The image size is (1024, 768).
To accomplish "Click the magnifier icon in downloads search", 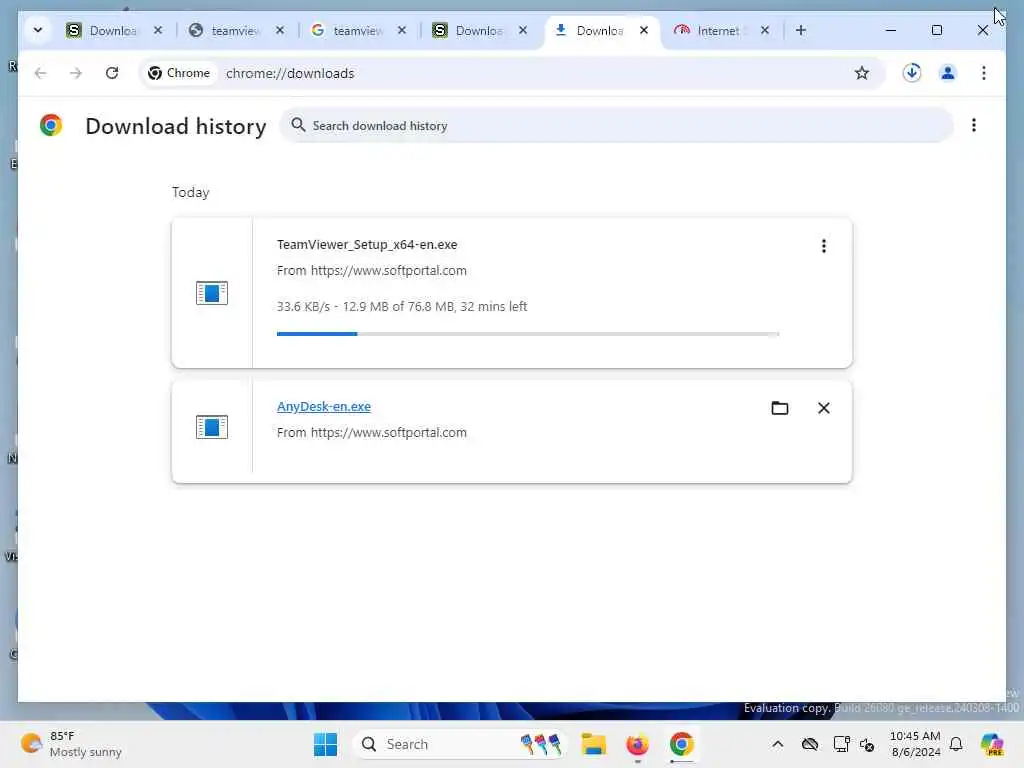I will pos(298,125).
